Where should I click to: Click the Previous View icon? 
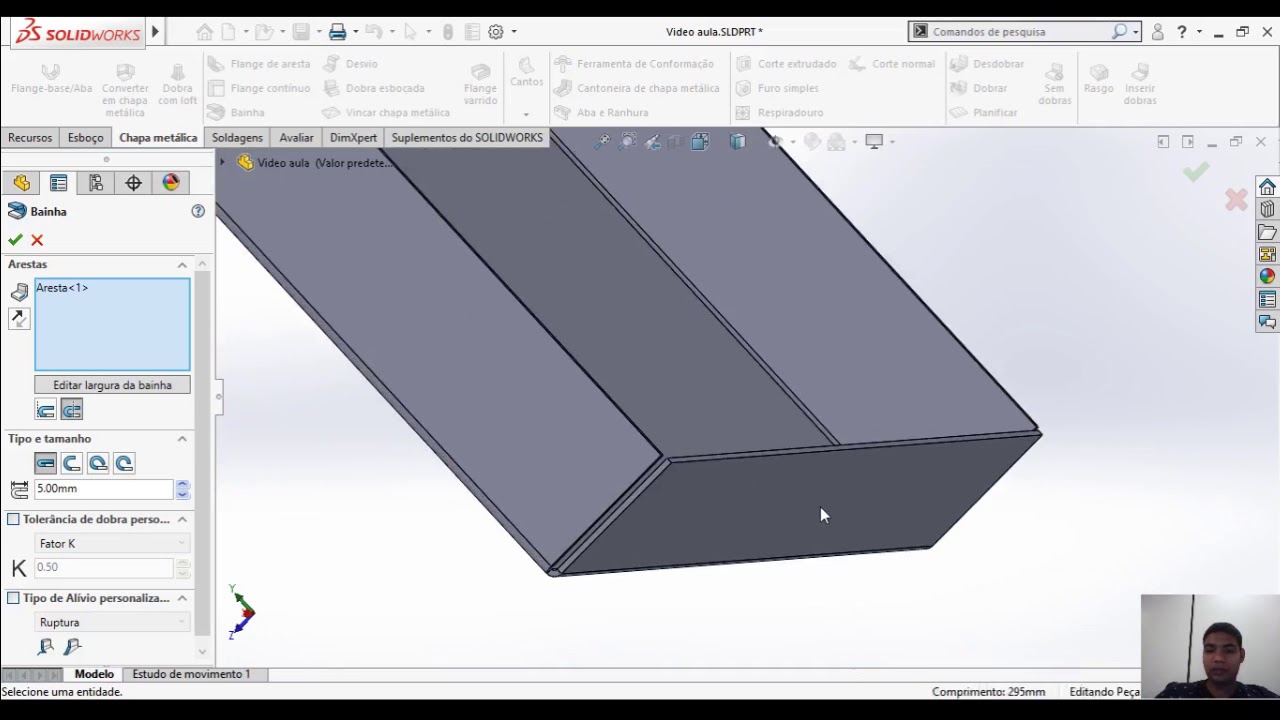pos(652,142)
